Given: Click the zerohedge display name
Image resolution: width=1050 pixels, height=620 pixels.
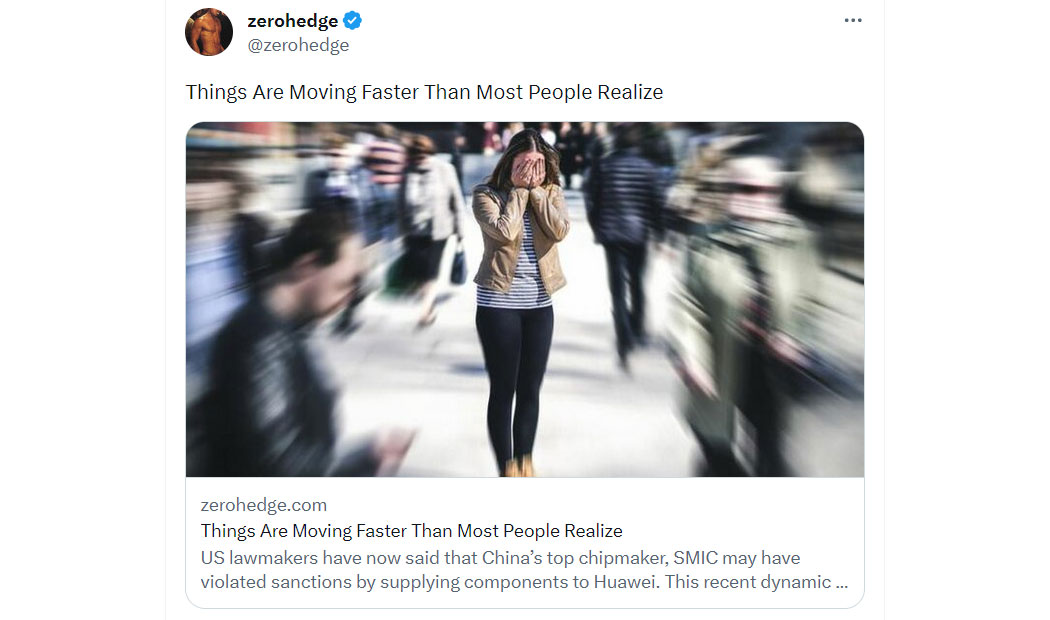Looking at the screenshot, I should coord(293,21).
